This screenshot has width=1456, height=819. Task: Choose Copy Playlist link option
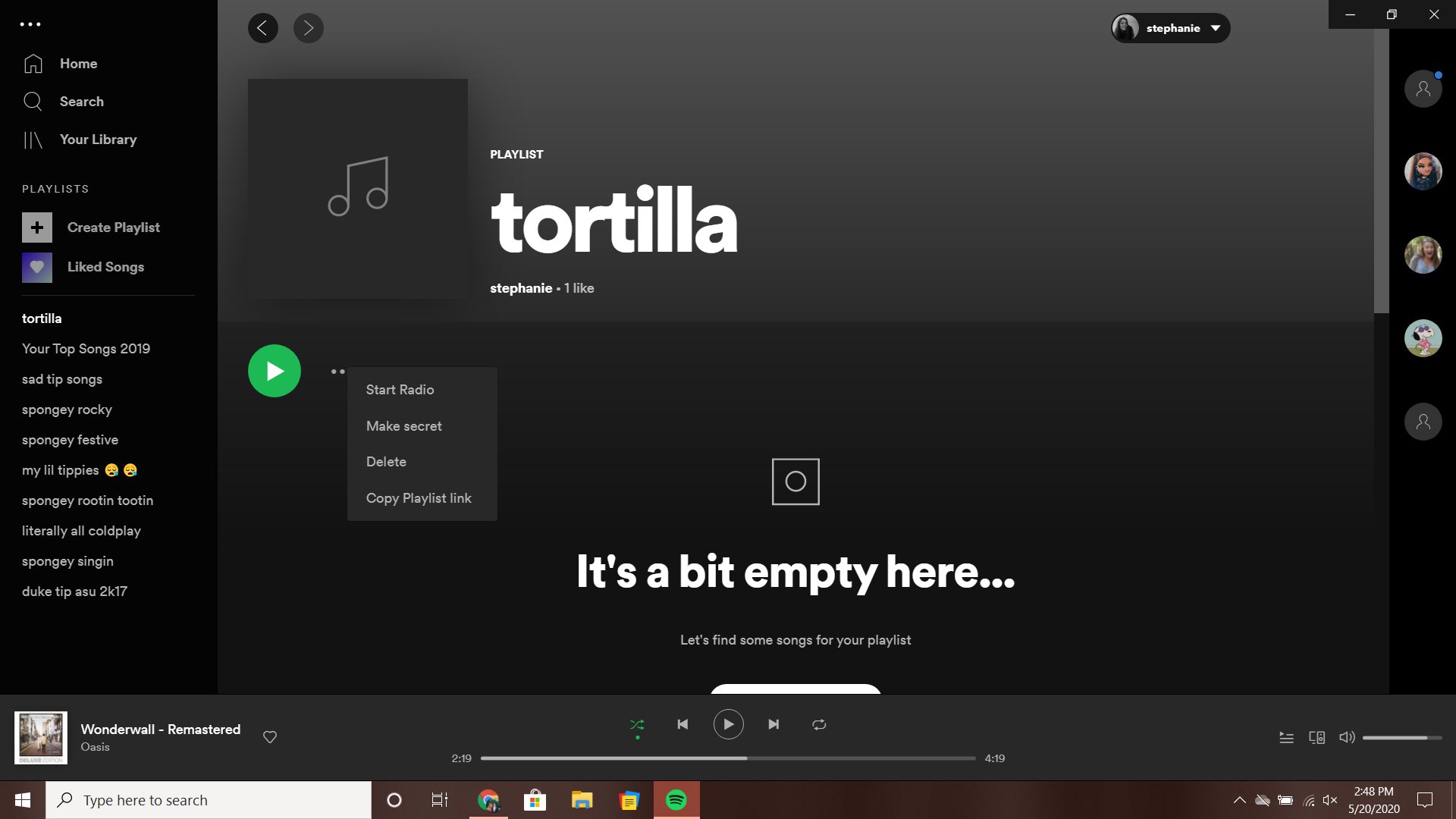(419, 498)
